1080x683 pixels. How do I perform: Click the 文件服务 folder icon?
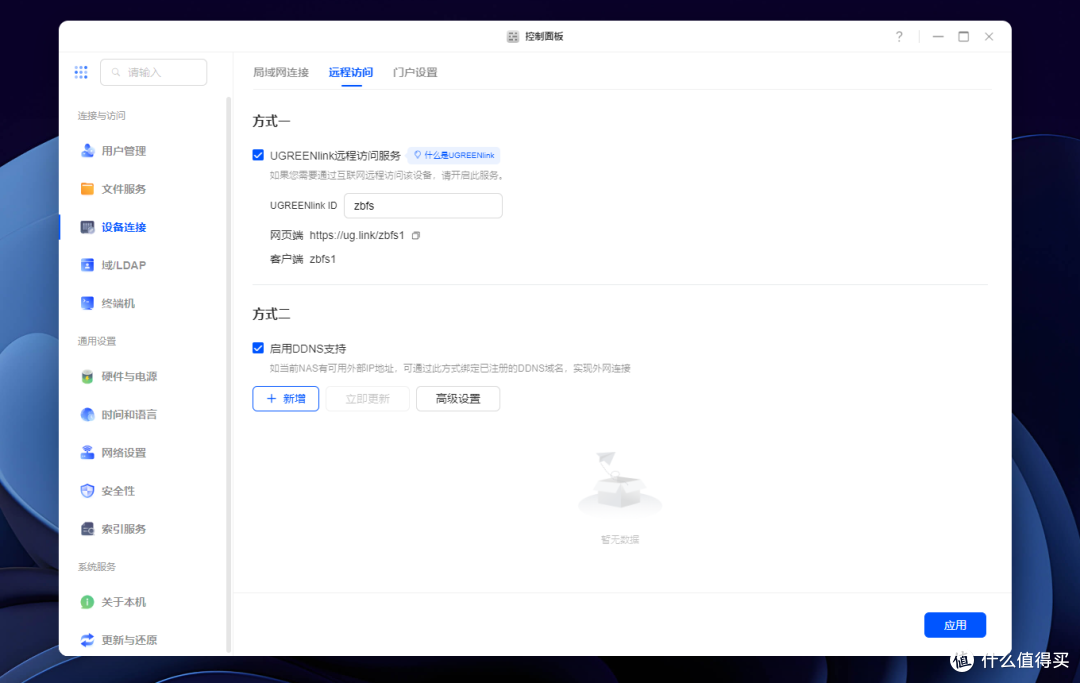click(87, 189)
